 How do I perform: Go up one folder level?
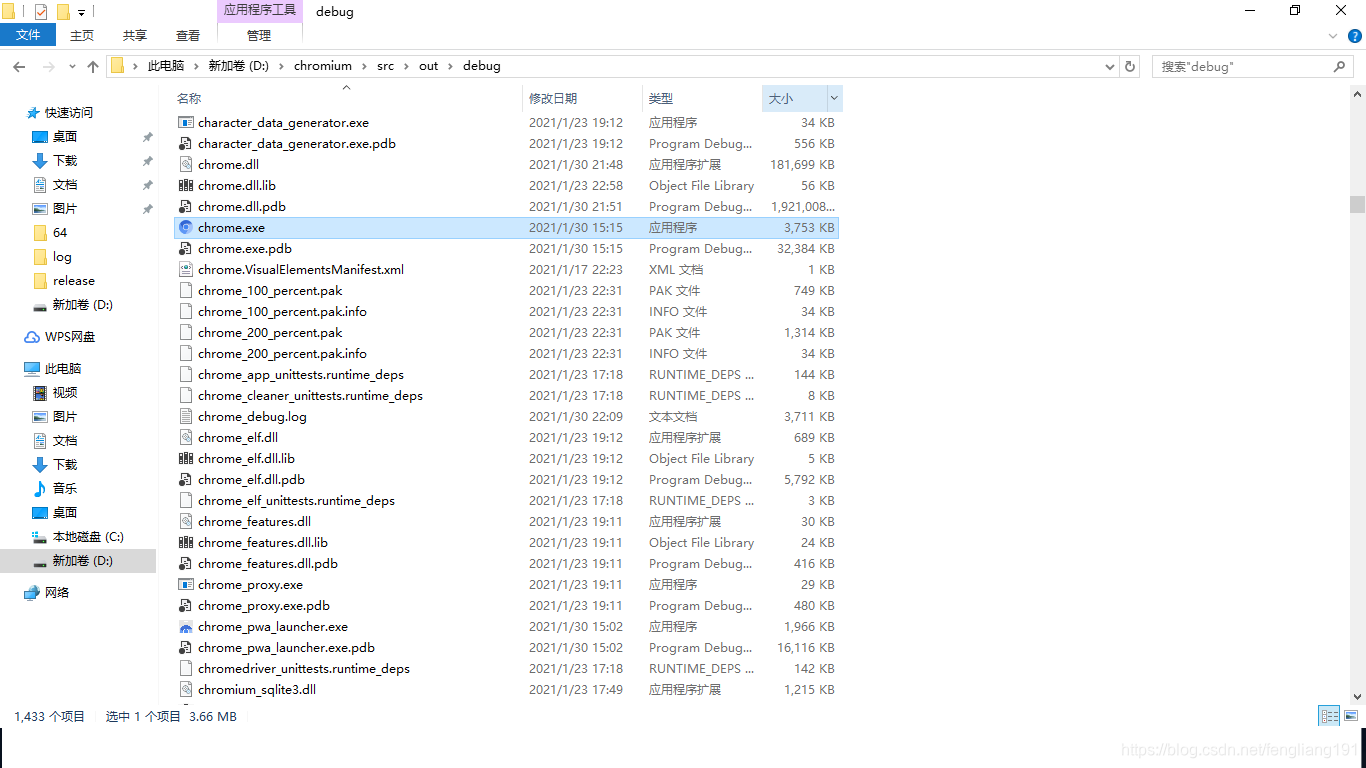click(93, 66)
